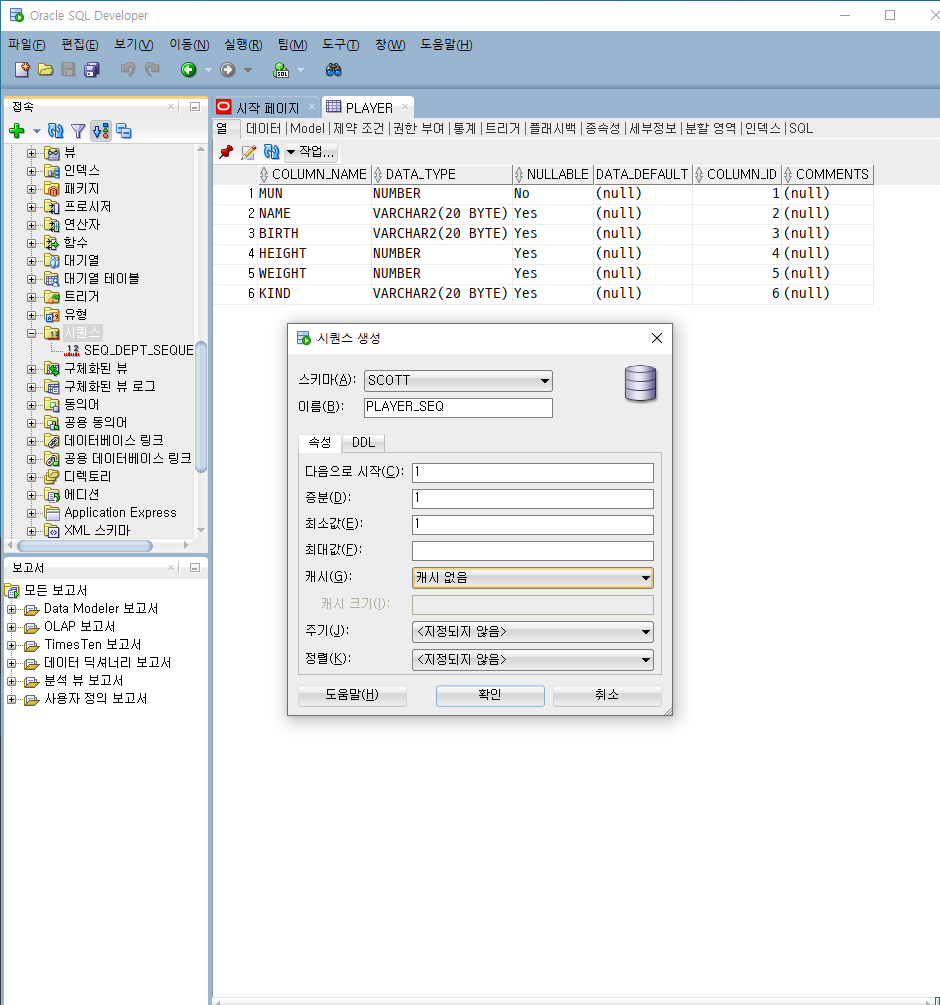The image size is (940, 1005).
Task: Expand the 뷰 tree node
Action: (x=31, y=153)
